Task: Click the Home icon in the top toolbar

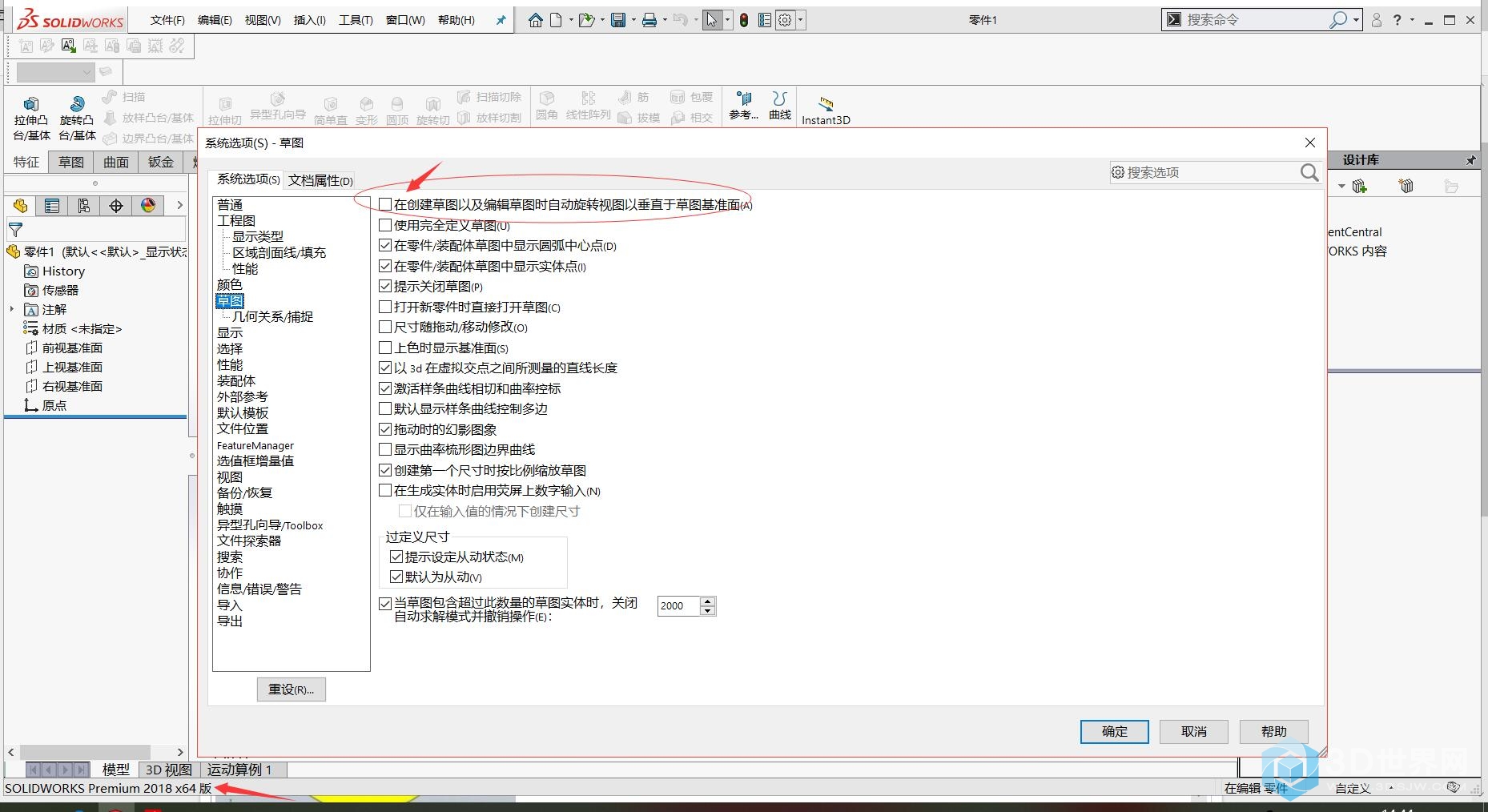Action: click(x=535, y=20)
